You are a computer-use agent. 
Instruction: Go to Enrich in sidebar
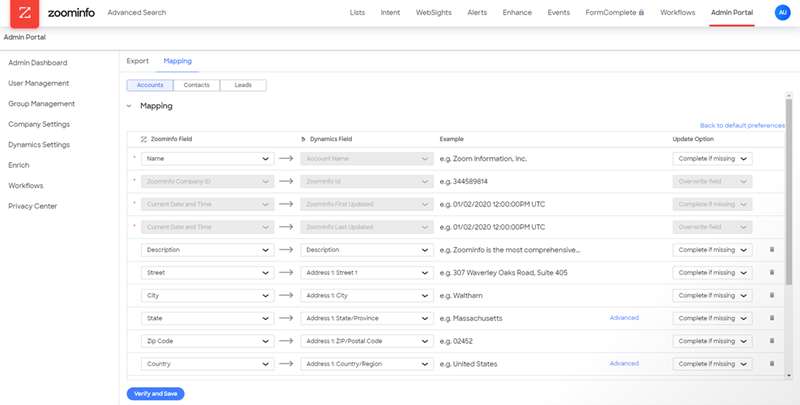[x=19, y=165]
